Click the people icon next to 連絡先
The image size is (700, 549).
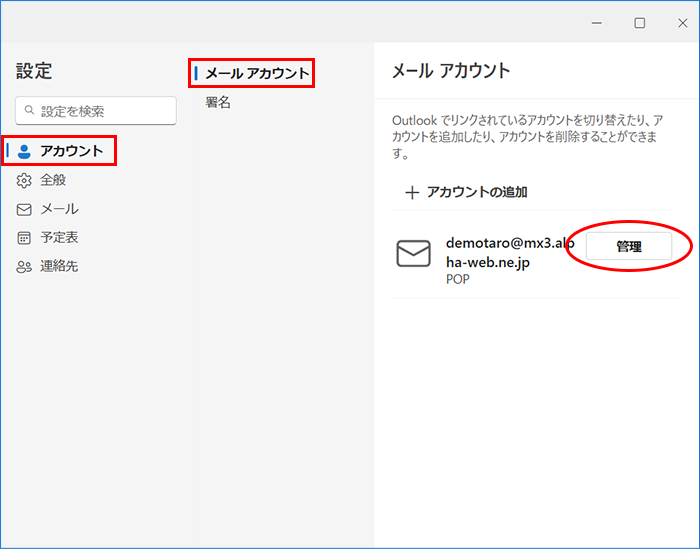24,267
